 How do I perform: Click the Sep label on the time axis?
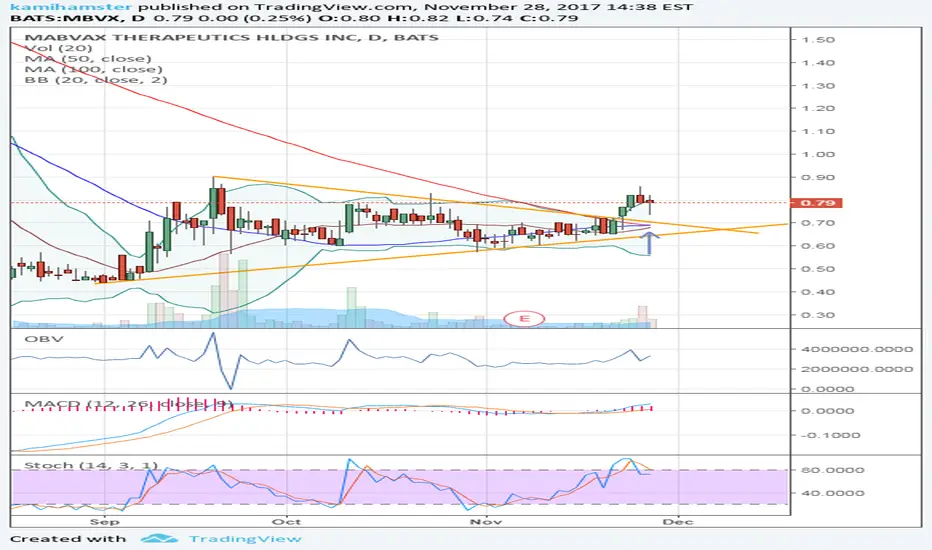[105, 522]
